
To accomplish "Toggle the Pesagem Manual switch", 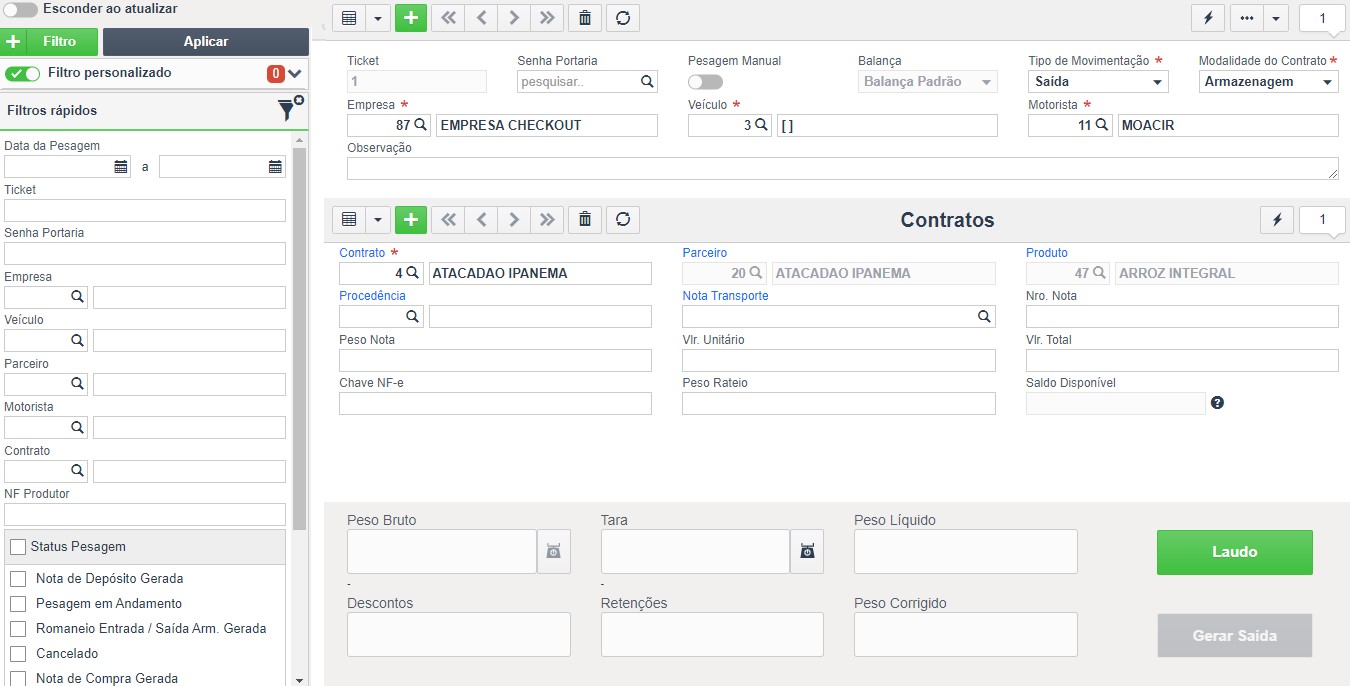I will point(705,82).
